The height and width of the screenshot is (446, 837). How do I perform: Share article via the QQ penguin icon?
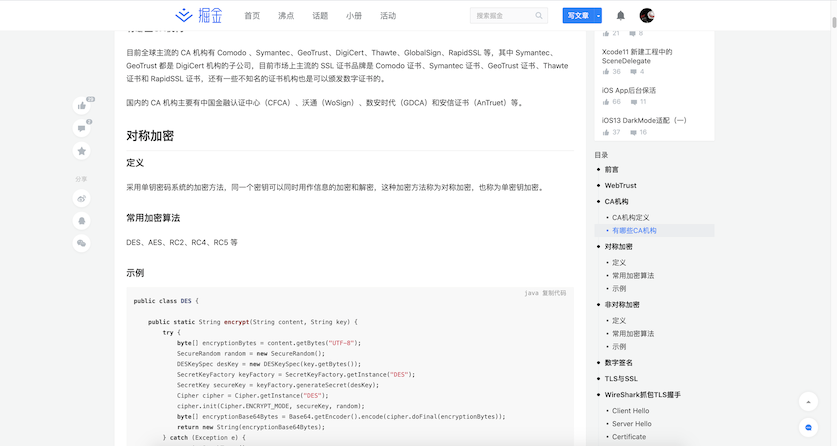(81, 220)
